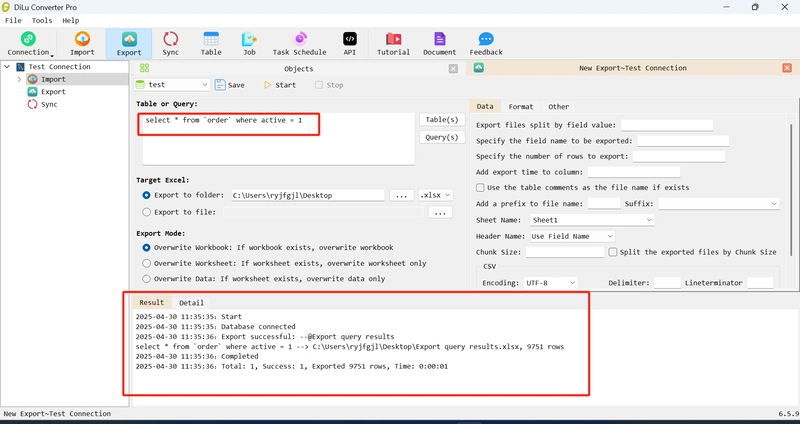Switch to the Detail tab
This screenshot has width=800, height=424.
(191, 303)
